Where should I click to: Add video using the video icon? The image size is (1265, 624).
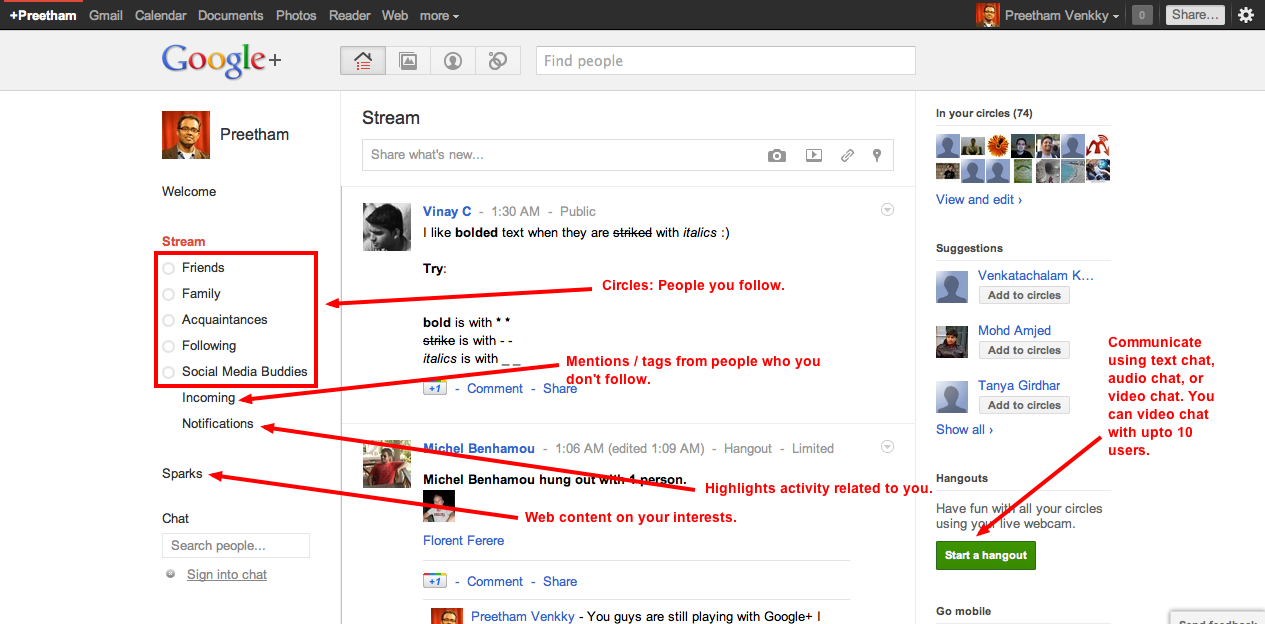pos(814,155)
